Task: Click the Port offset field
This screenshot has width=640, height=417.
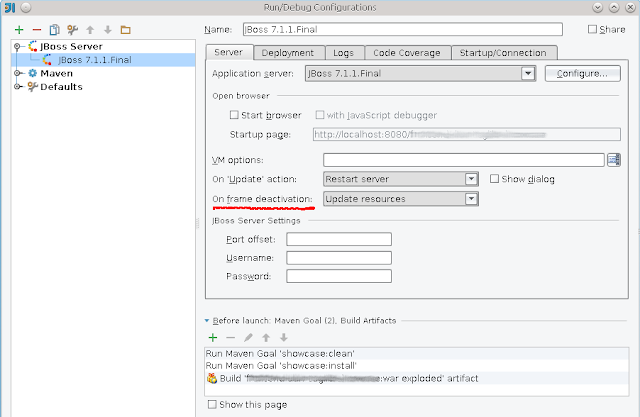Action: click(339, 239)
